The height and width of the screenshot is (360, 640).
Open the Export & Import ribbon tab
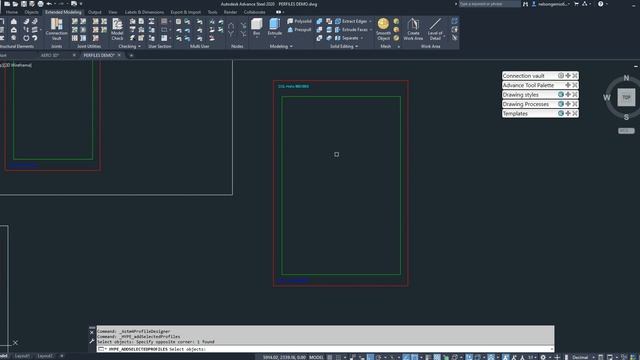tap(186, 12)
